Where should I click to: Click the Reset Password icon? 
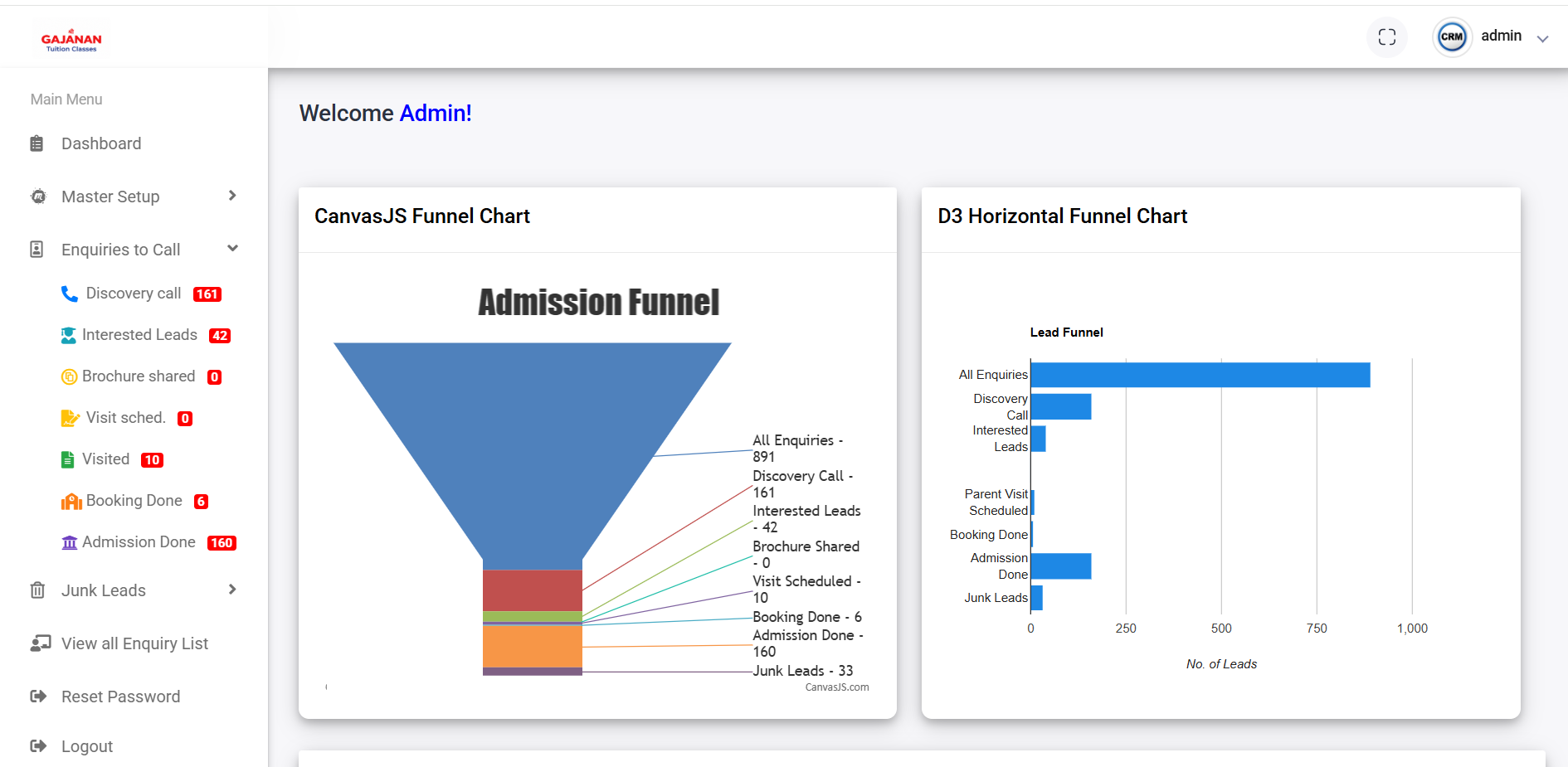pyautogui.click(x=38, y=697)
